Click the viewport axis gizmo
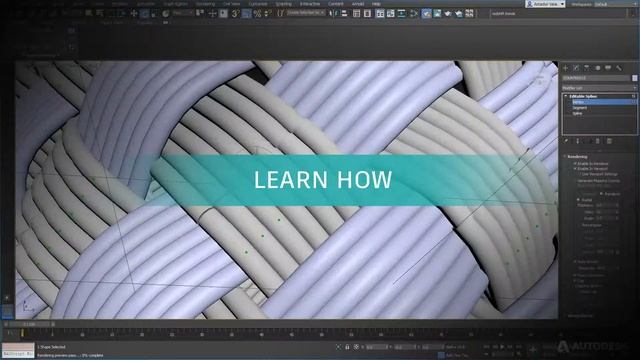Screen dimensions: 640x360 (x=28, y=307)
